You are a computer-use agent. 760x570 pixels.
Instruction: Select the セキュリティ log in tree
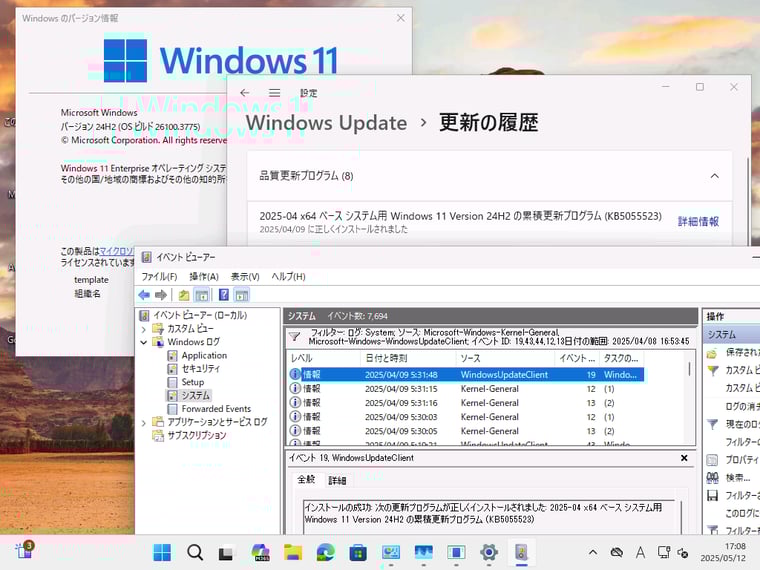click(201, 369)
